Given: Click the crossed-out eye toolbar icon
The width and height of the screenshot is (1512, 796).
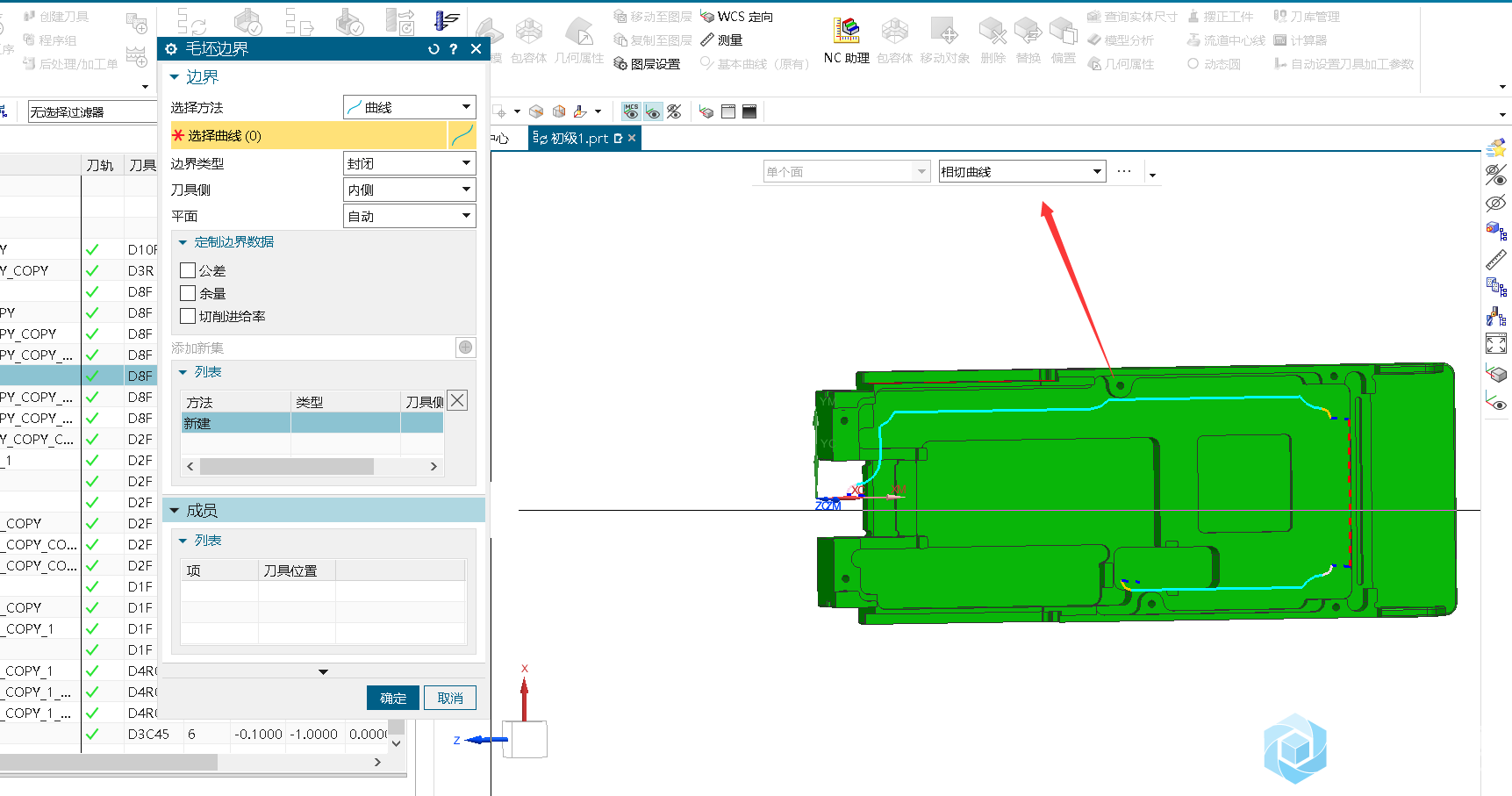Looking at the screenshot, I should tap(674, 111).
